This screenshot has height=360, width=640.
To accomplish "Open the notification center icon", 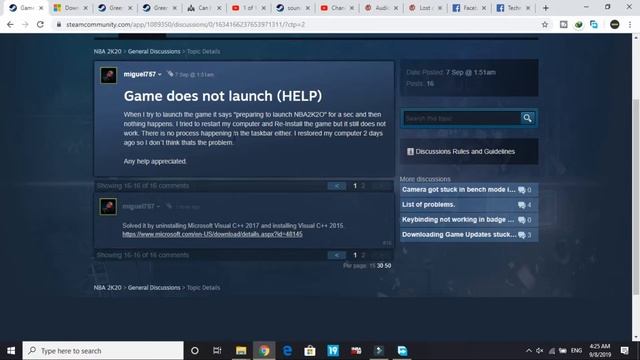I will point(624,351).
